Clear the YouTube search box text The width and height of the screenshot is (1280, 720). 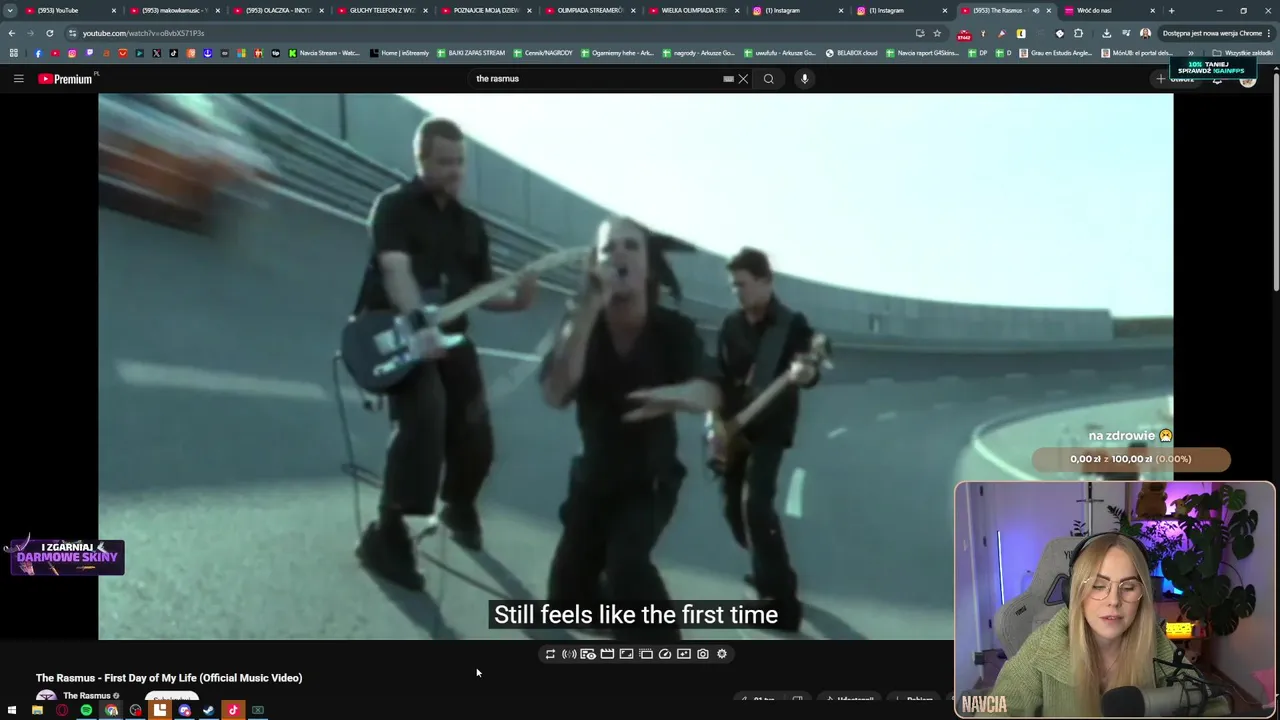click(x=743, y=79)
